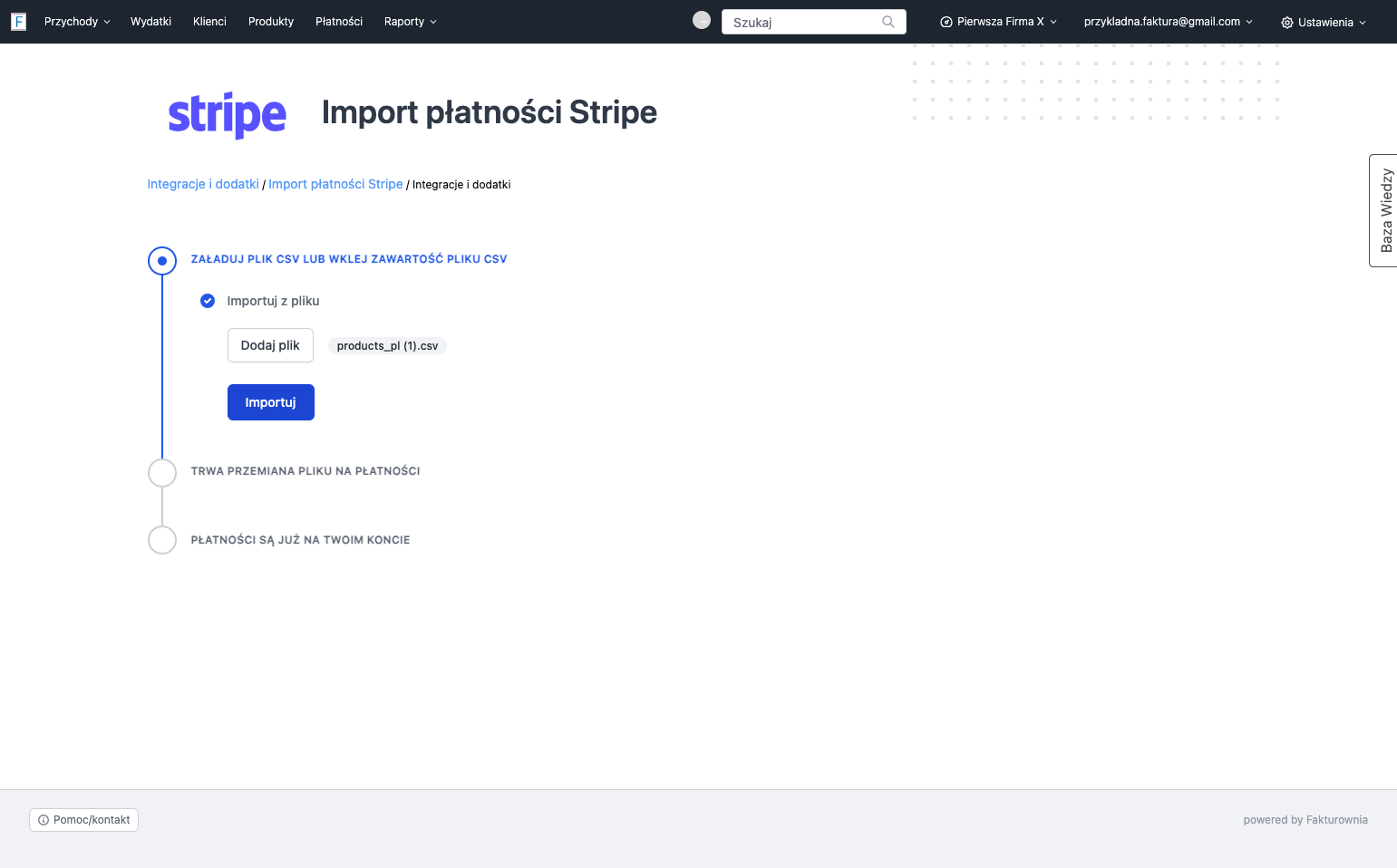
Task: Focus the Szukaj search field
Action: tap(814, 22)
